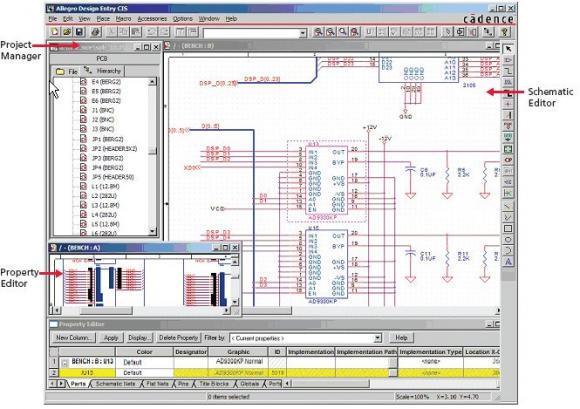Click the Help button in Property Editor

coord(401,338)
